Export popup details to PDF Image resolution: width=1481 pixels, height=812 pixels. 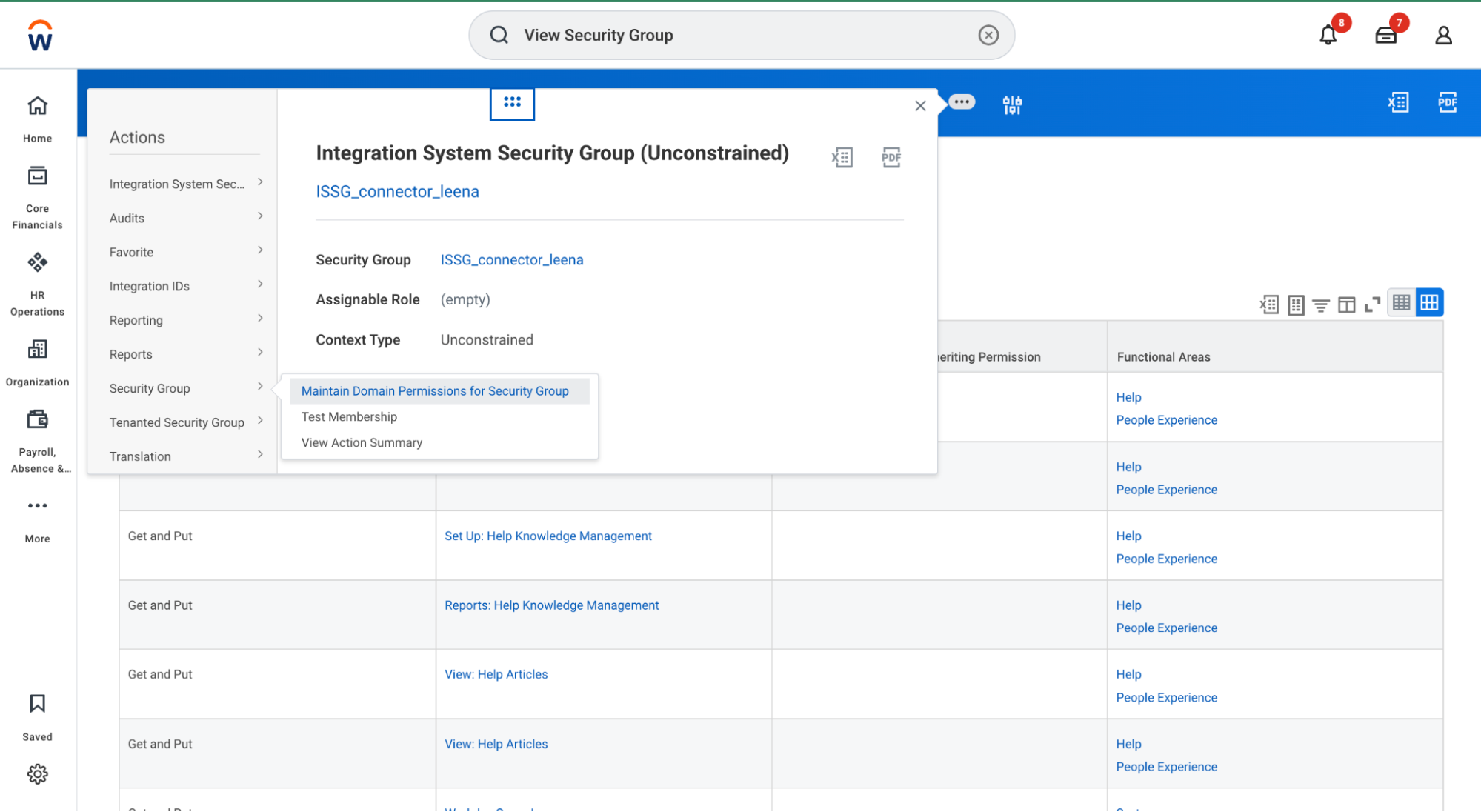(x=891, y=157)
